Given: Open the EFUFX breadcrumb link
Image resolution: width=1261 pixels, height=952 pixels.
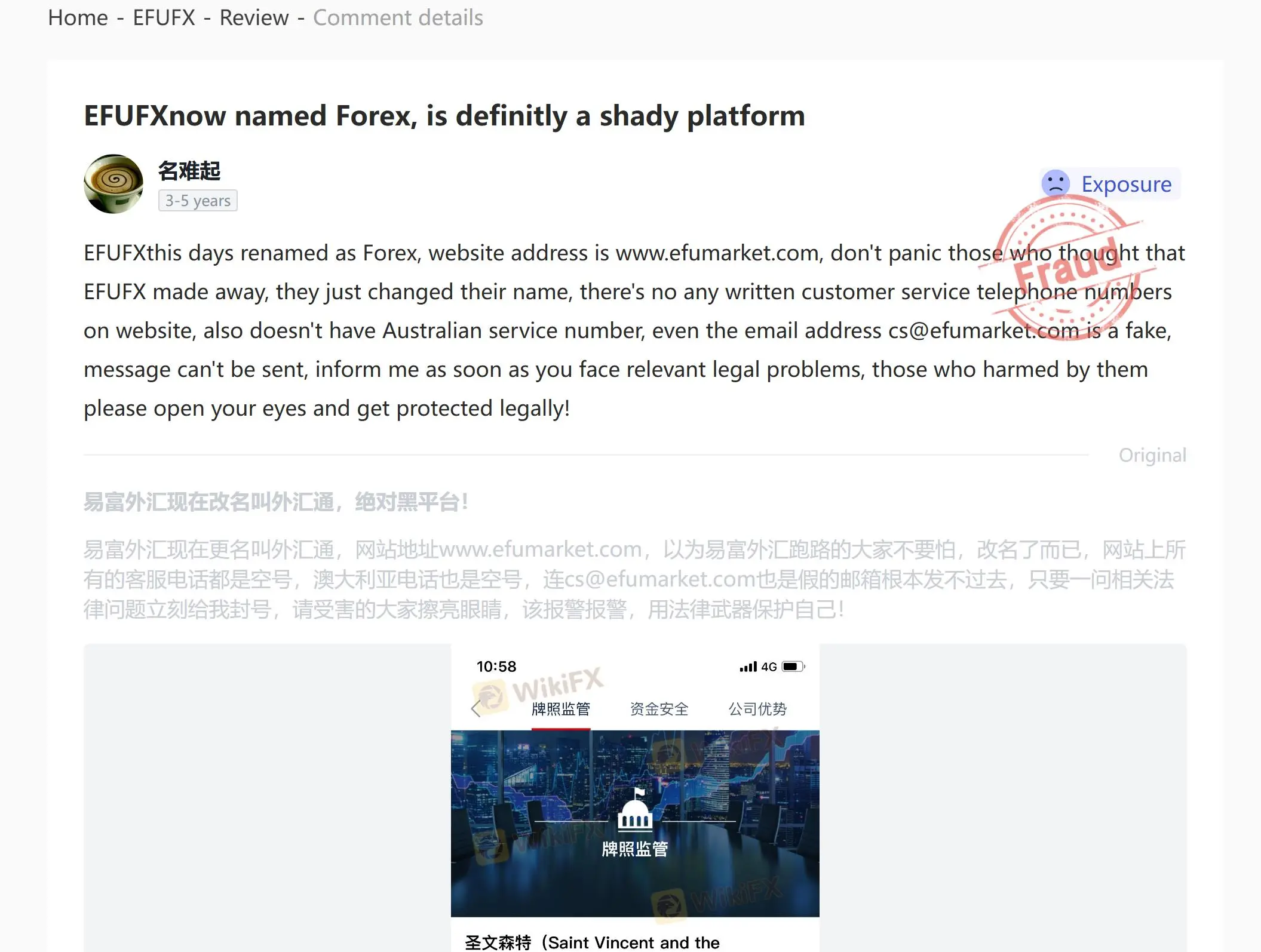Looking at the screenshot, I should [164, 18].
